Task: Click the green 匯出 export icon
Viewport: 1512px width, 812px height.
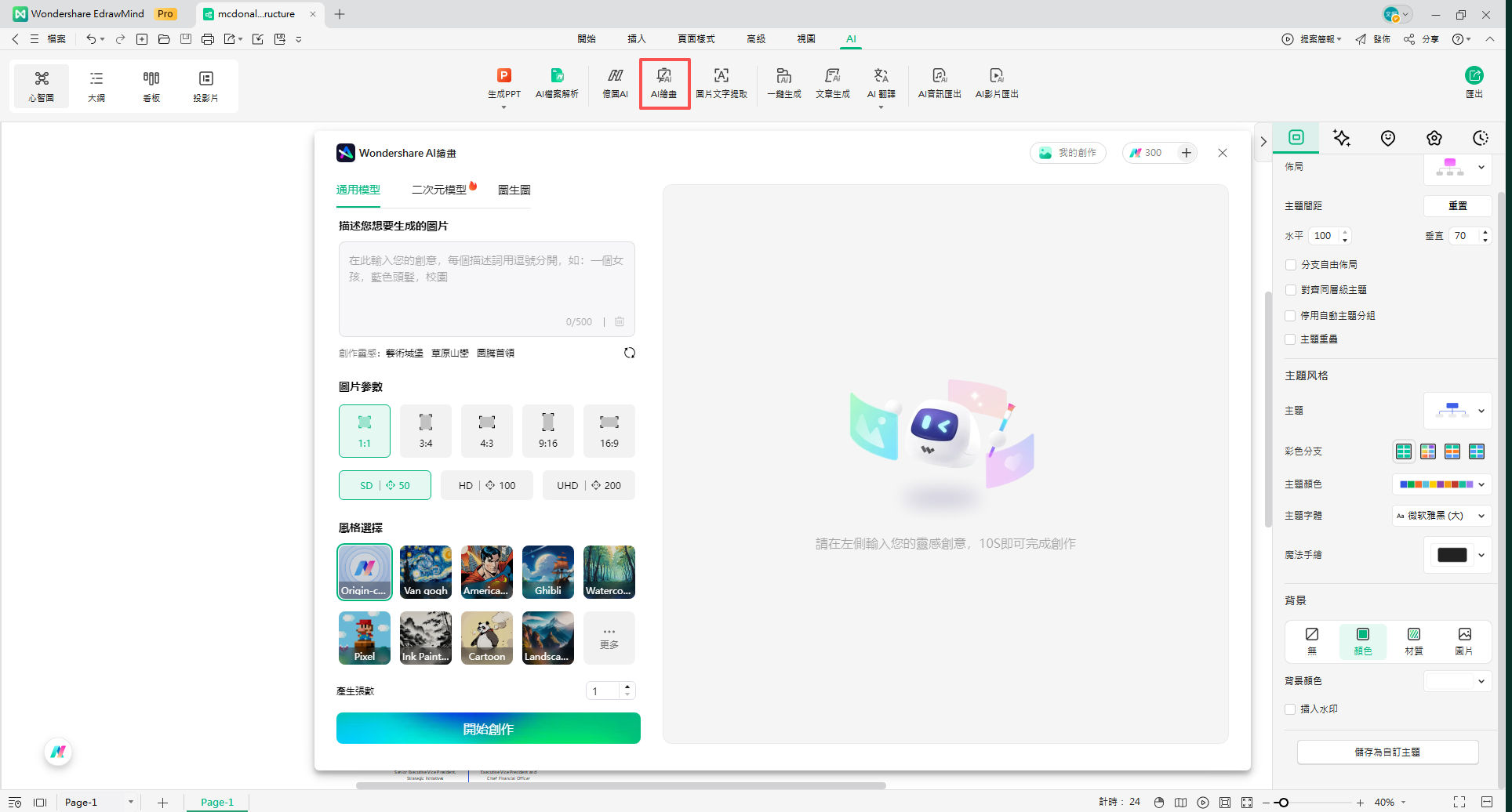Action: pyautogui.click(x=1474, y=76)
